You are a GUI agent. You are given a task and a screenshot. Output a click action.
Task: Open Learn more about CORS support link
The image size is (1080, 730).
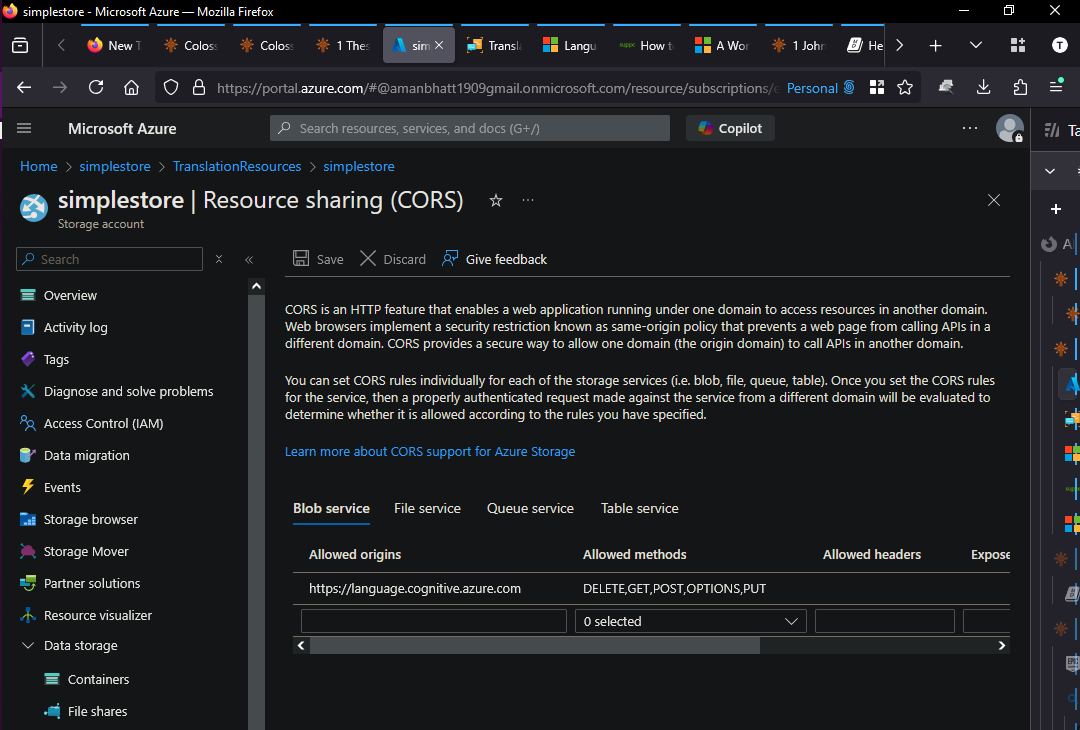pyautogui.click(x=430, y=451)
